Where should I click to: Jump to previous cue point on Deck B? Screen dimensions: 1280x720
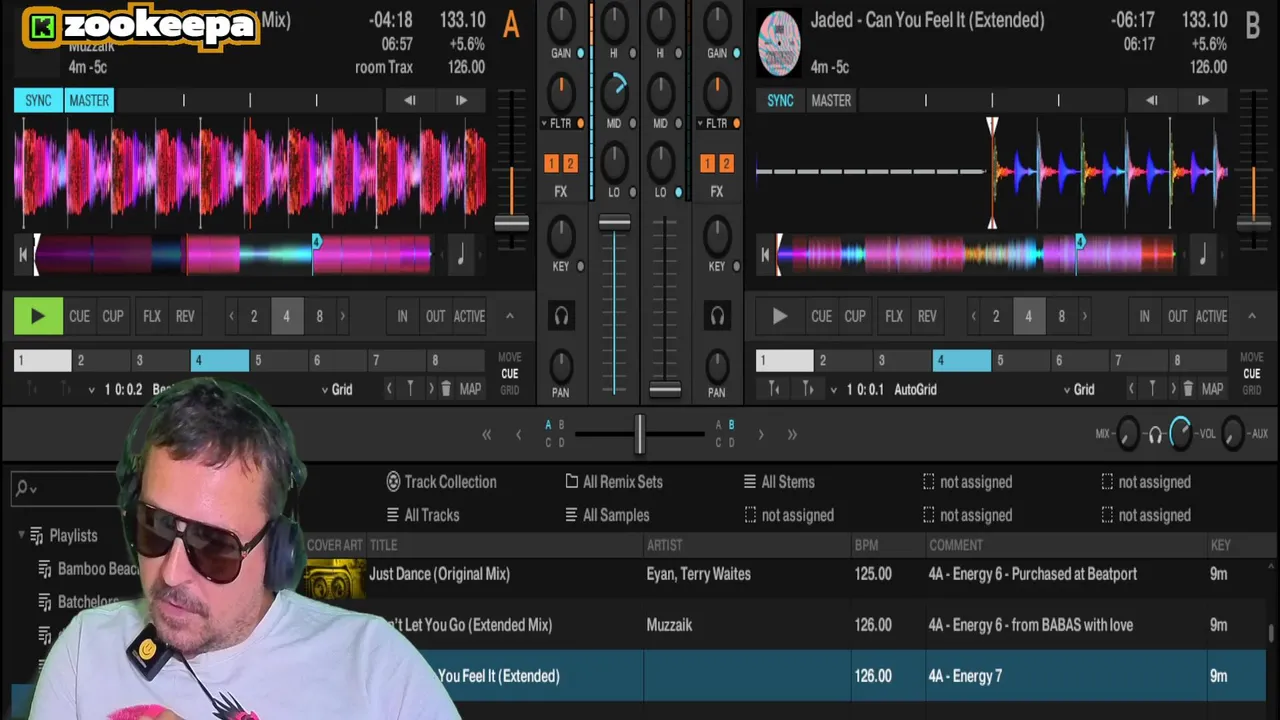[774, 389]
